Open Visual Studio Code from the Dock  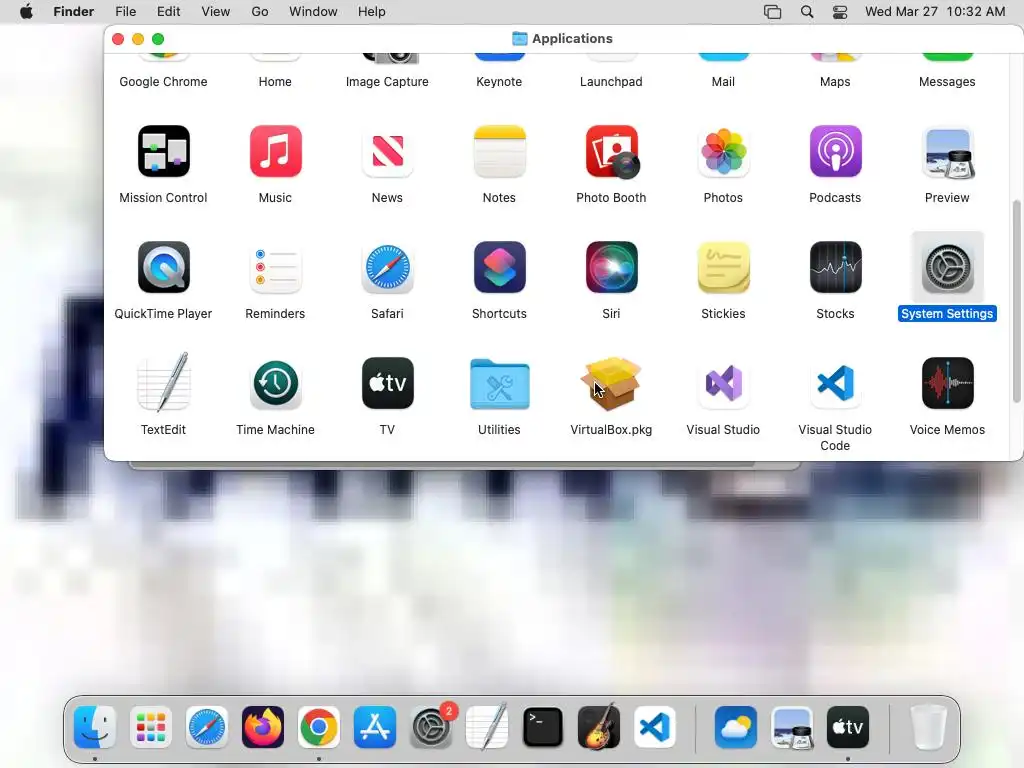coord(655,727)
